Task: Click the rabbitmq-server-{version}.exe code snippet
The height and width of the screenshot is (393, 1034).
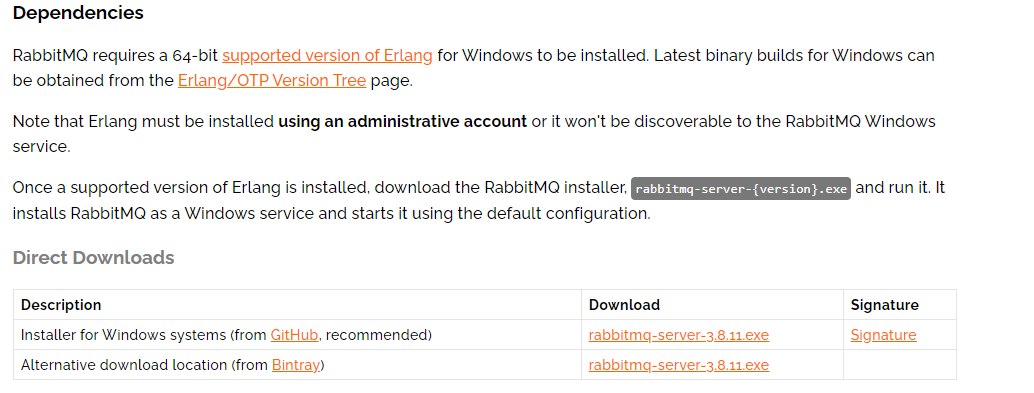Action: pos(741,189)
